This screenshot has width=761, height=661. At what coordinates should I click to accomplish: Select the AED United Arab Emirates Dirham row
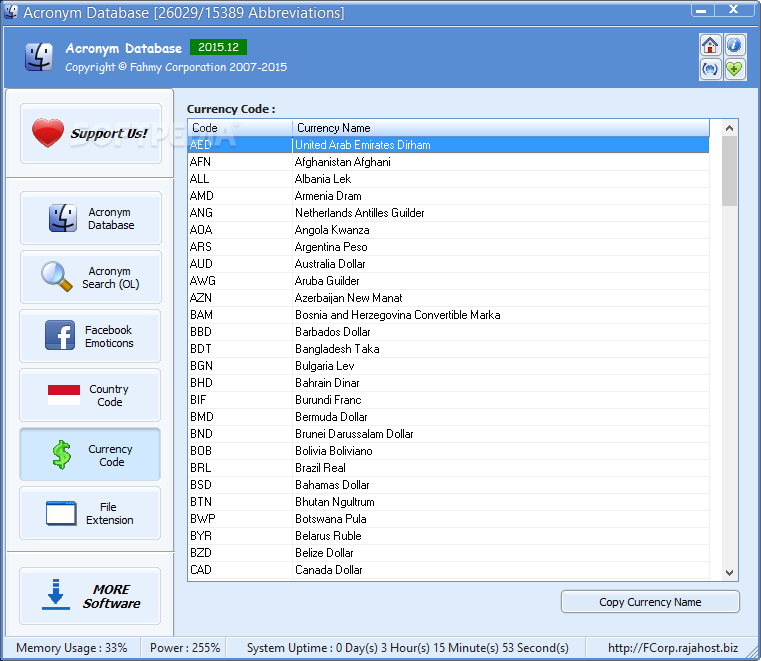tap(448, 145)
